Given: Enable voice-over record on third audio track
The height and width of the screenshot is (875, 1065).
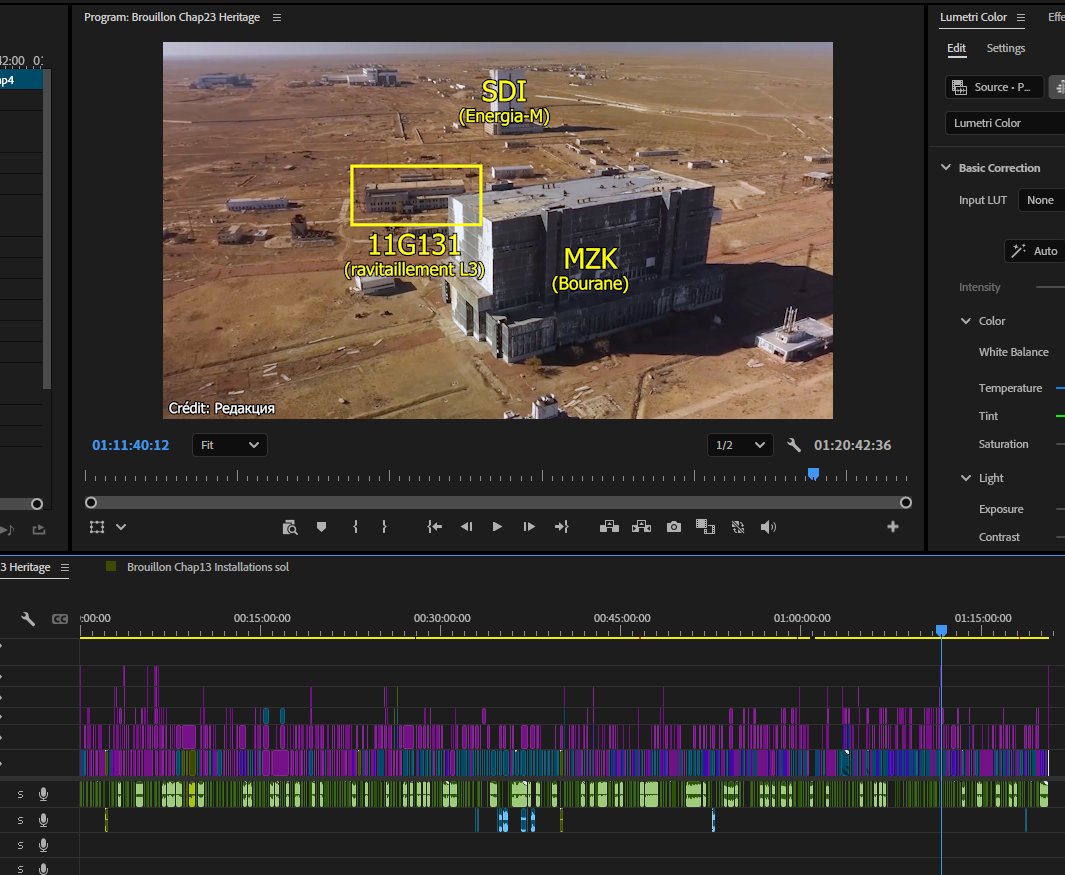Looking at the screenshot, I should click(x=43, y=845).
